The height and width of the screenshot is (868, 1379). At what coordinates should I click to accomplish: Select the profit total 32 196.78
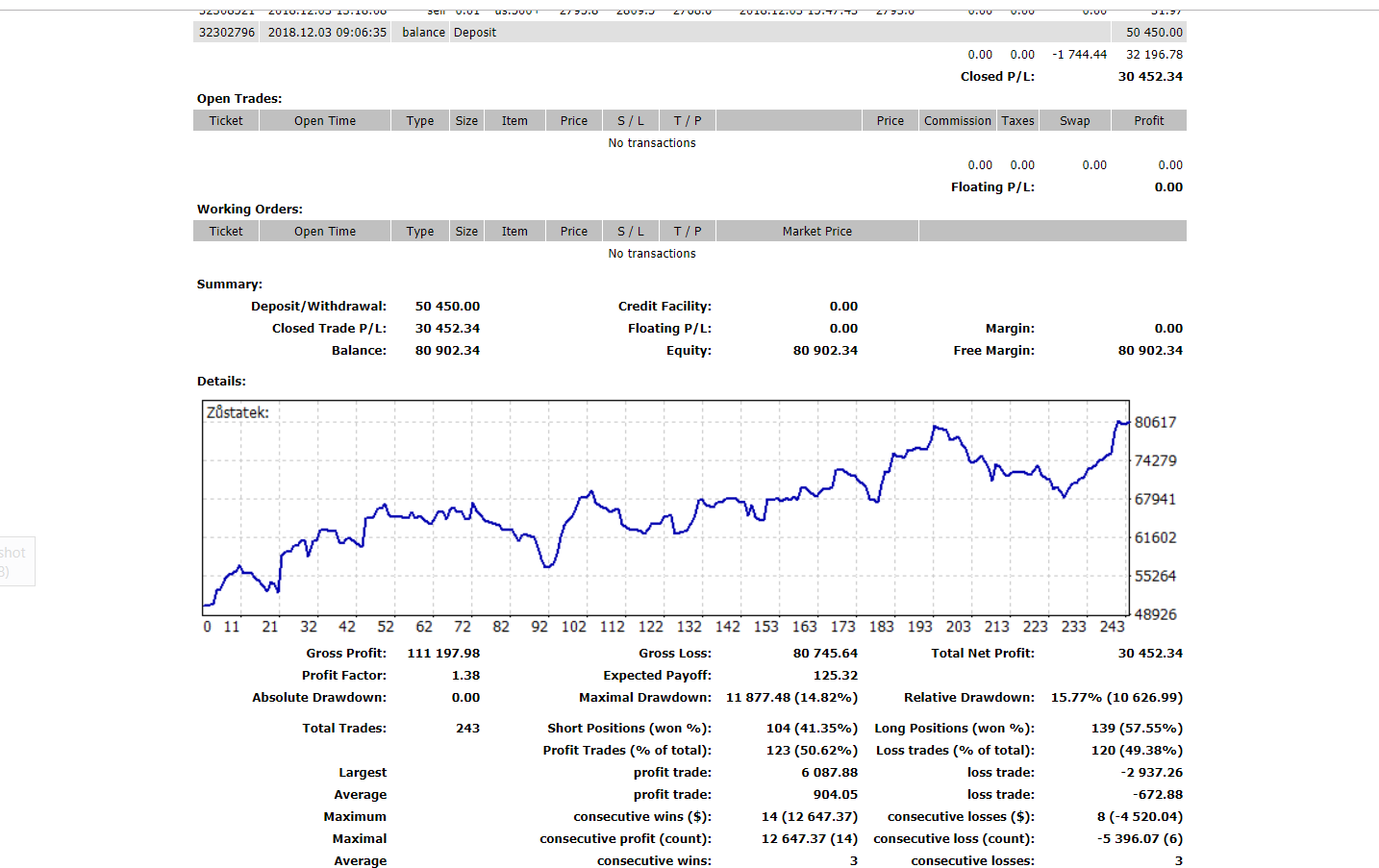[x=1154, y=55]
